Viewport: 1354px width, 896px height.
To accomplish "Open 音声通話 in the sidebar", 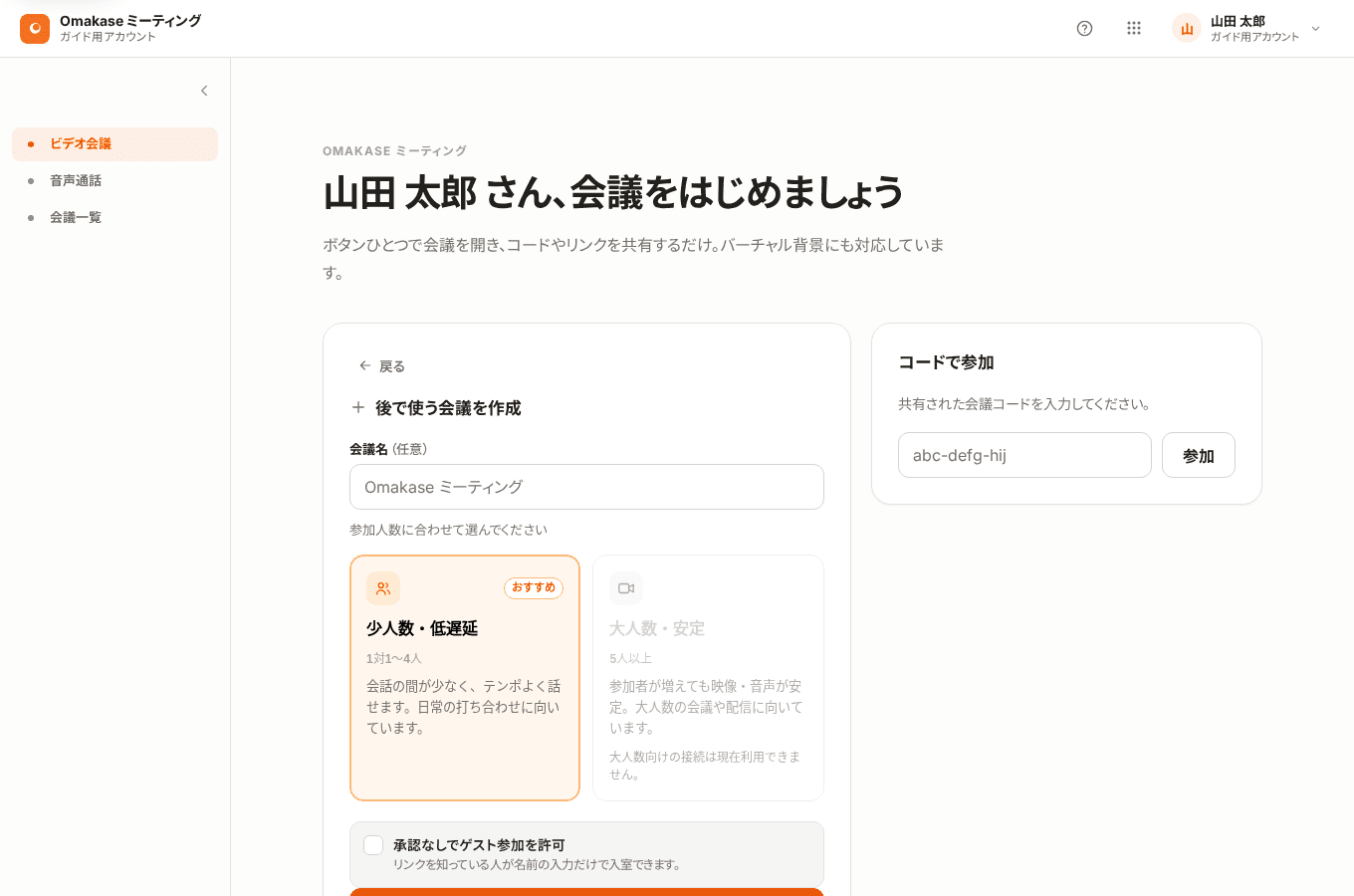I will point(114,181).
